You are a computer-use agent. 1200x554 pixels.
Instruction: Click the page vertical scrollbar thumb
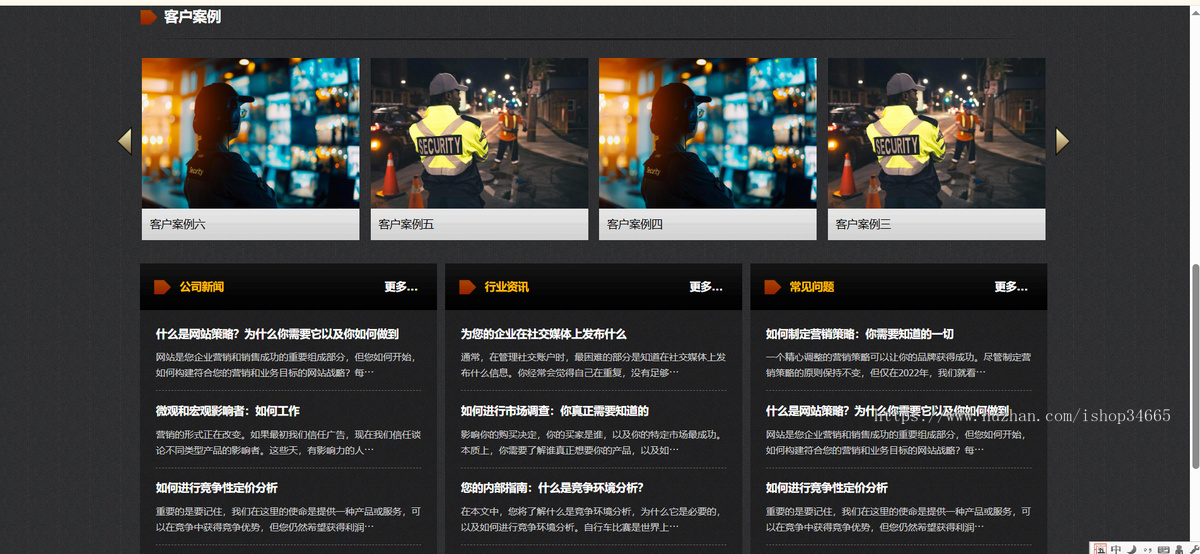pyautogui.click(x=1195, y=366)
